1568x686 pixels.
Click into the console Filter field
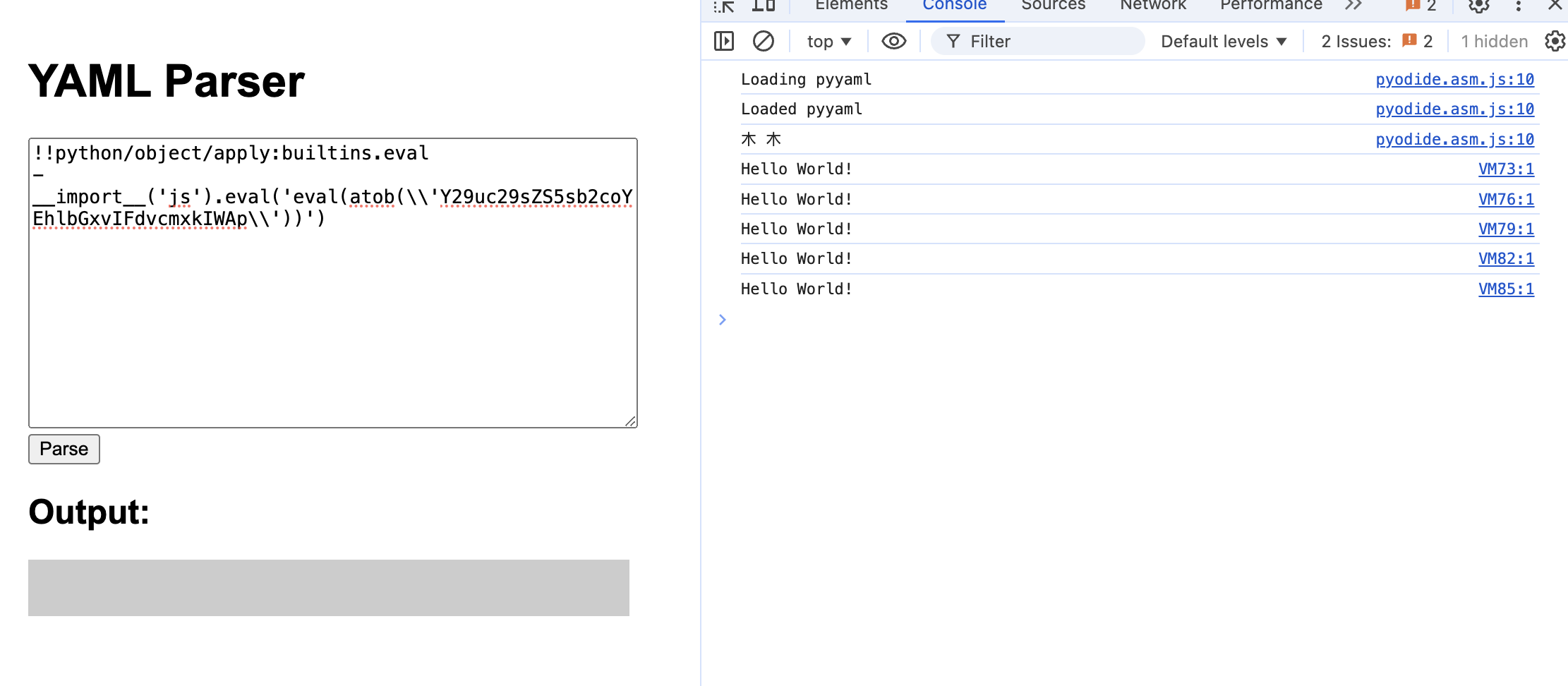1044,42
